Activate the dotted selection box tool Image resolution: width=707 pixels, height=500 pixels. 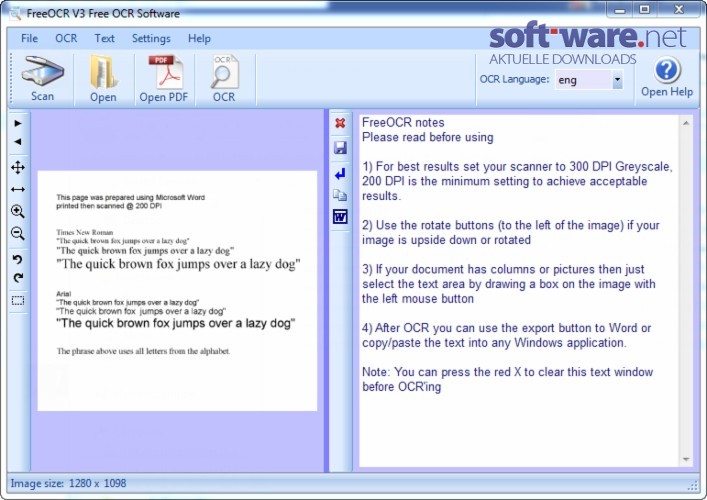pyautogui.click(x=18, y=300)
